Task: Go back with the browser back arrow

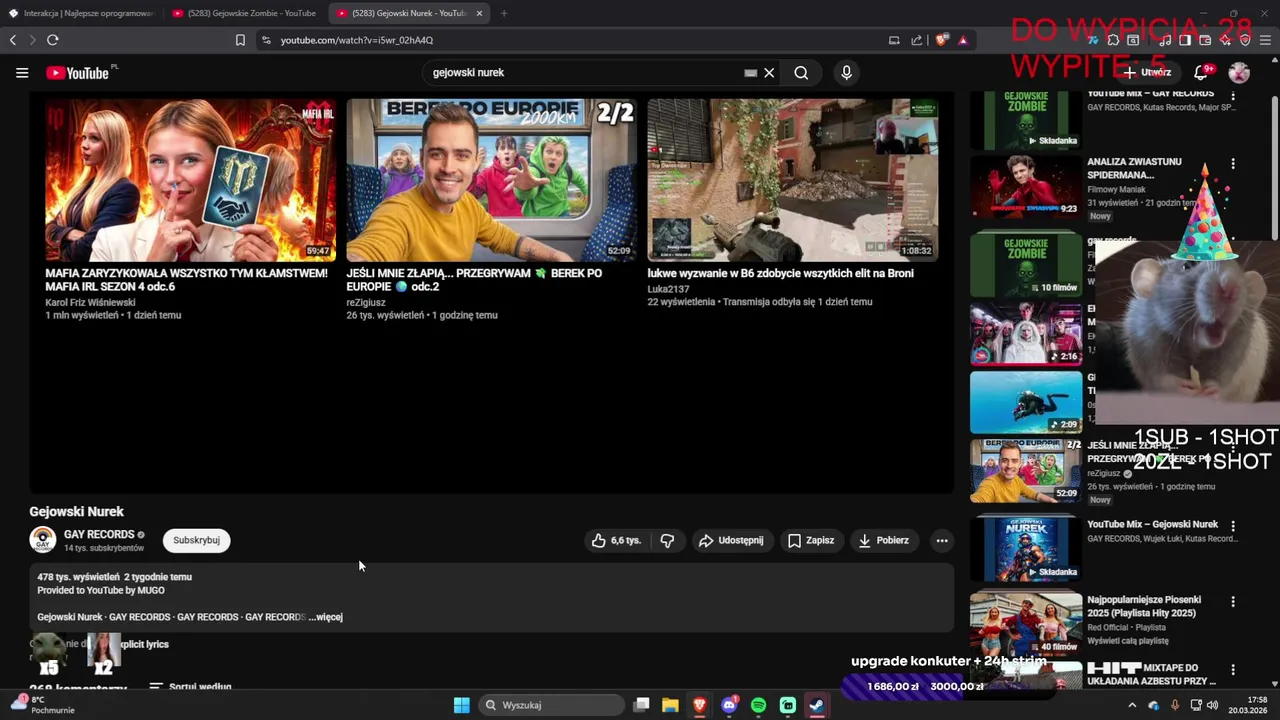Action: click(x=13, y=40)
